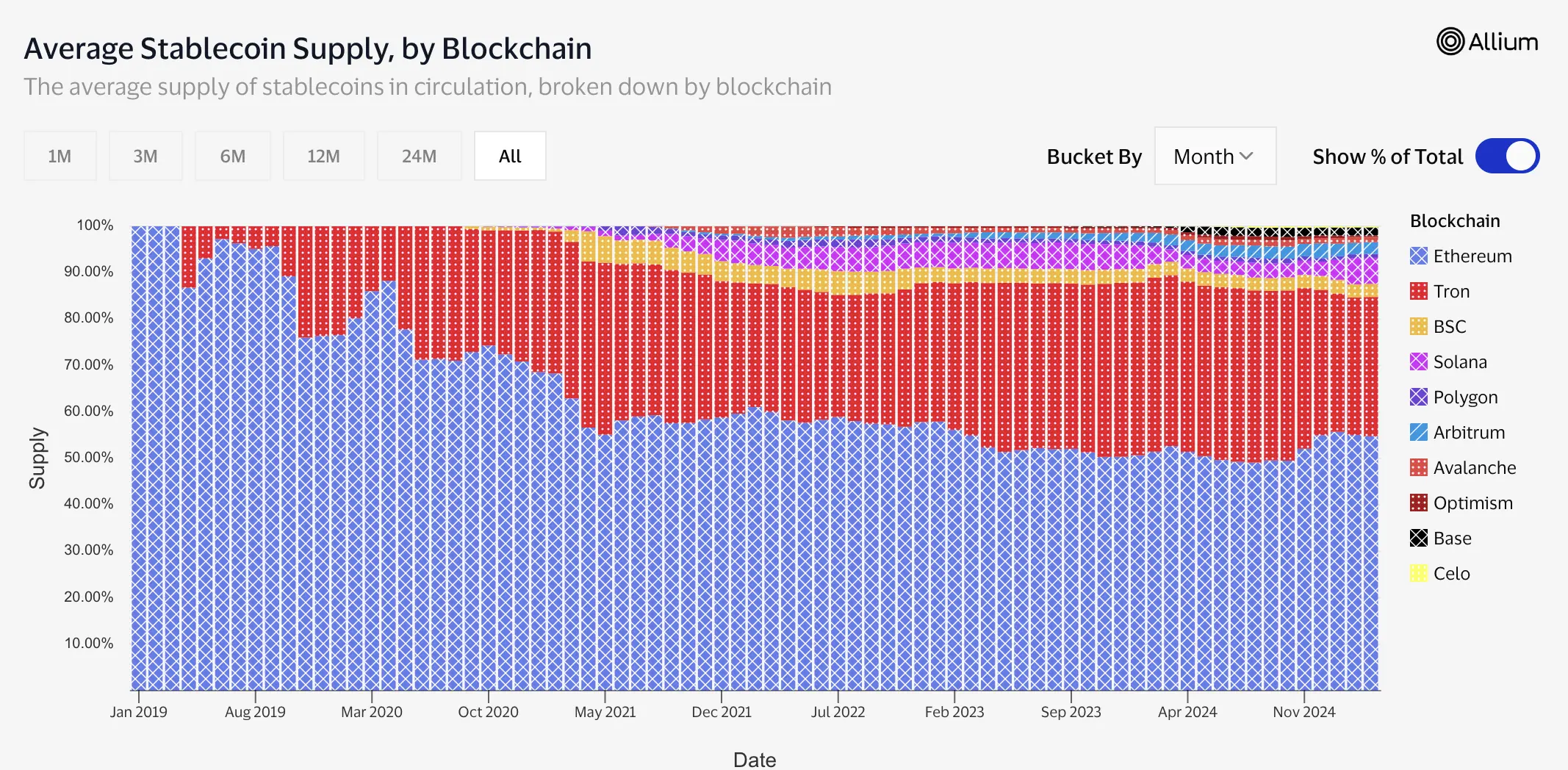The width and height of the screenshot is (1568, 770).
Task: Disable the Show % of Total switch
Action: tap(1507, 156)
